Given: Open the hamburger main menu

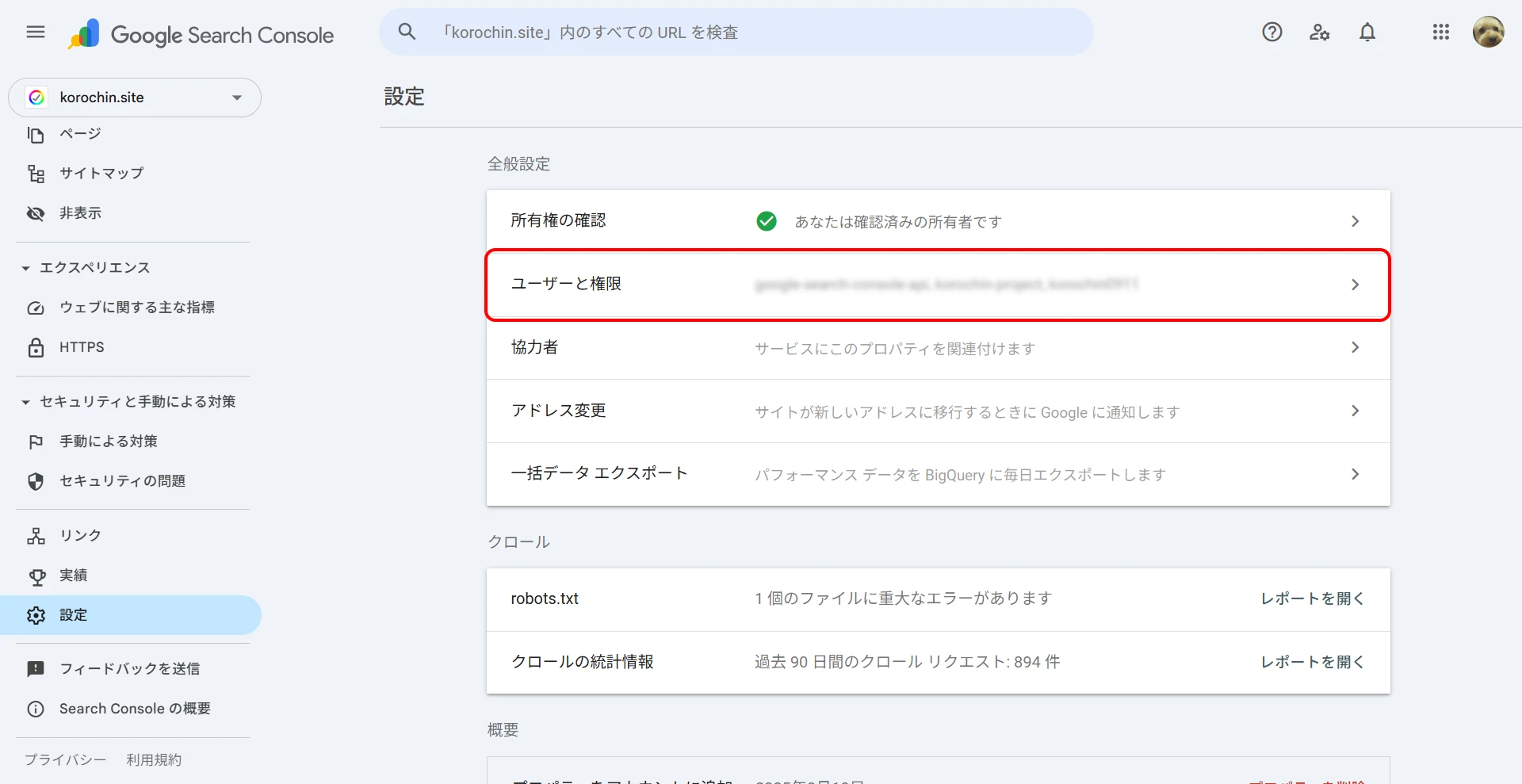Looking at the screenshot, I should pyautogui.click(x=36, y=32).
